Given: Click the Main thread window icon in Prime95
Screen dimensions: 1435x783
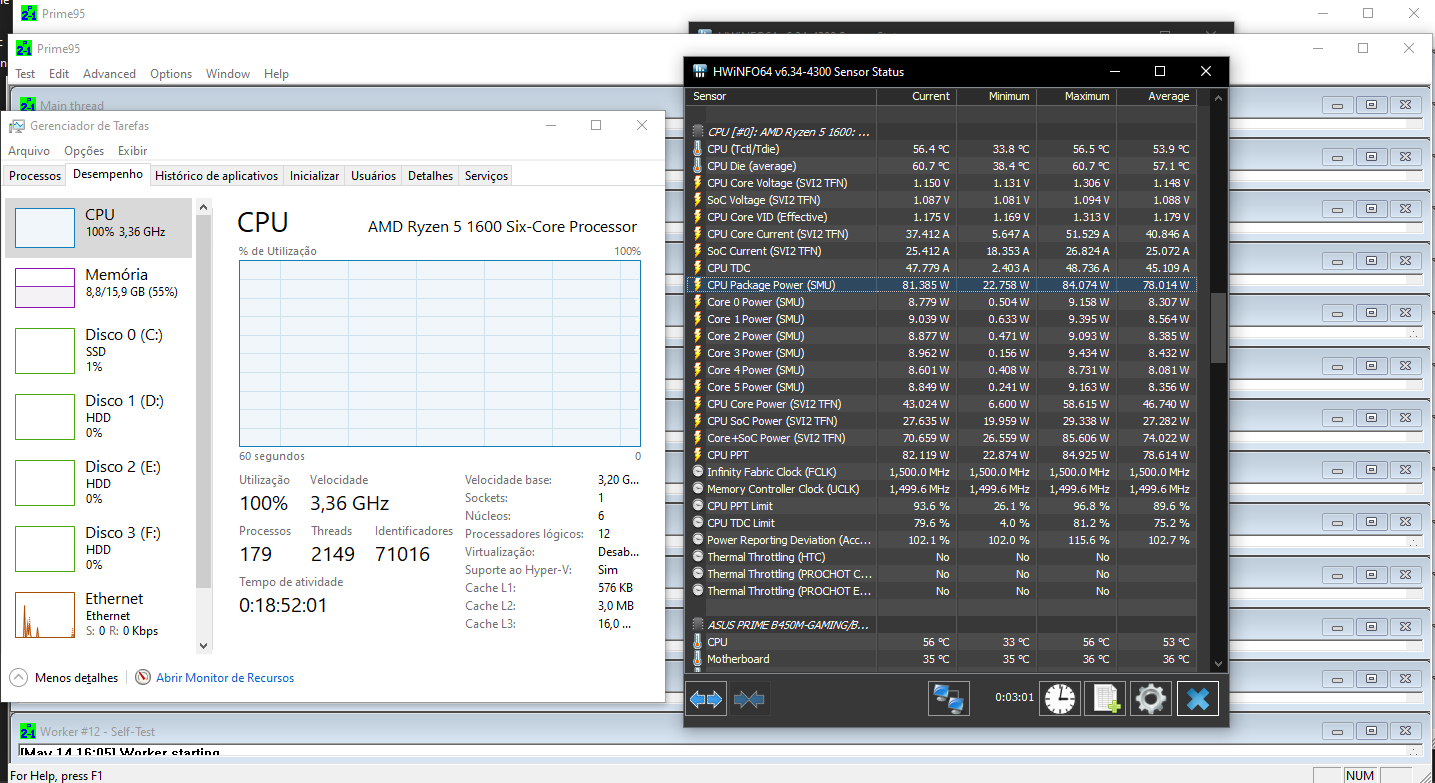Looking at the screenshot, I should pyautogui.click(x=29, y=105).
